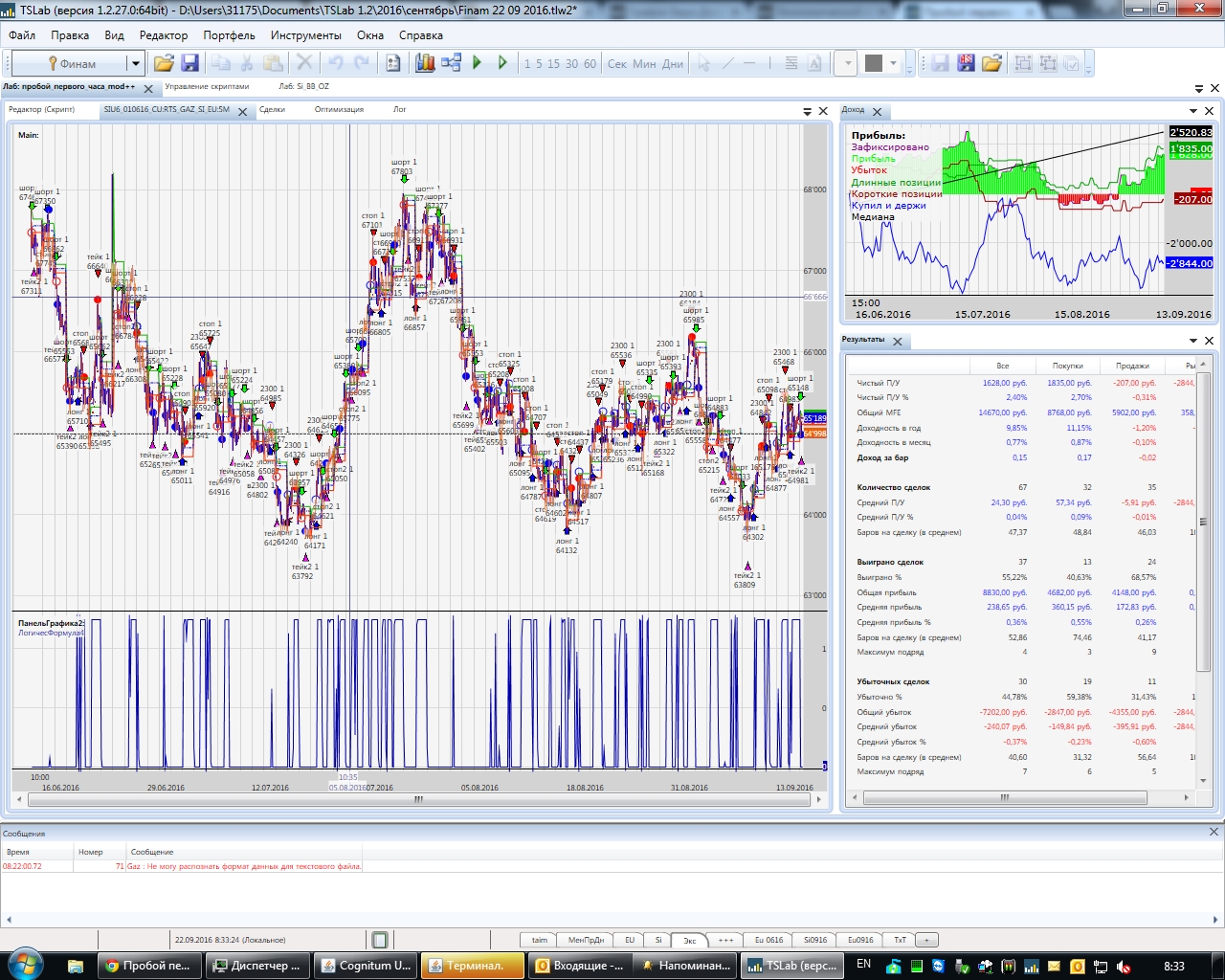
Task: Open the script file with folder icon
Action: (164, 64)
